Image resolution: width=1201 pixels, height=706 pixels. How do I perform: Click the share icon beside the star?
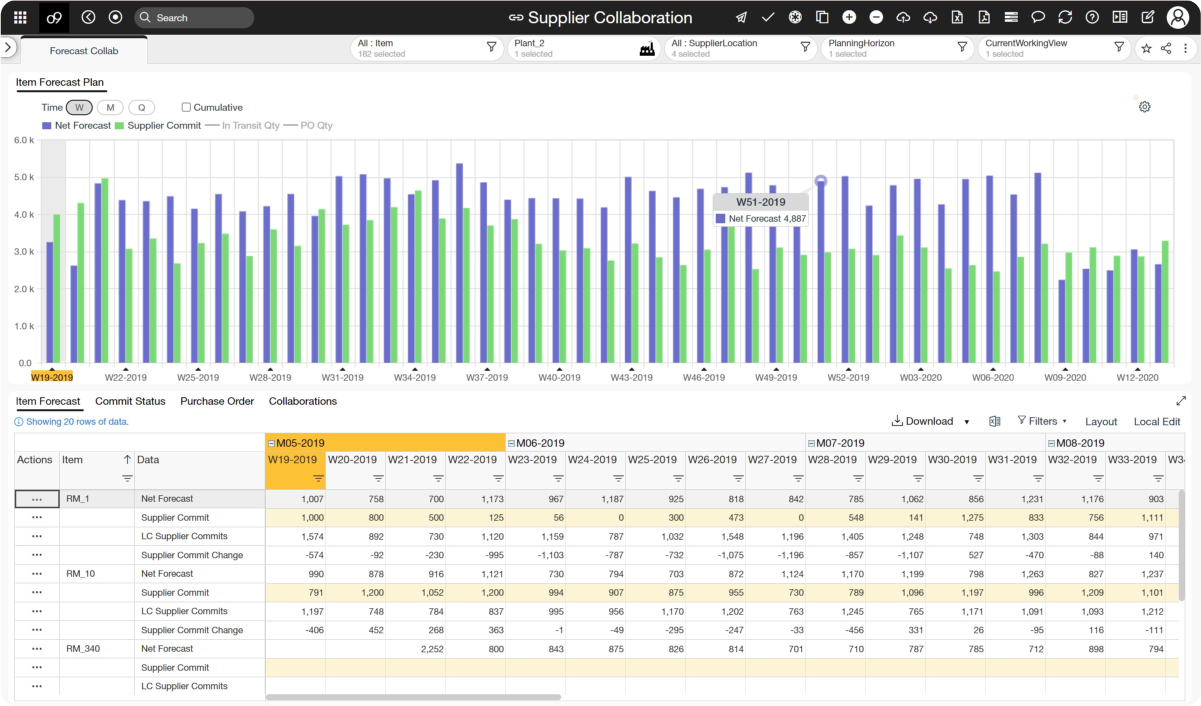(1166, 48)
